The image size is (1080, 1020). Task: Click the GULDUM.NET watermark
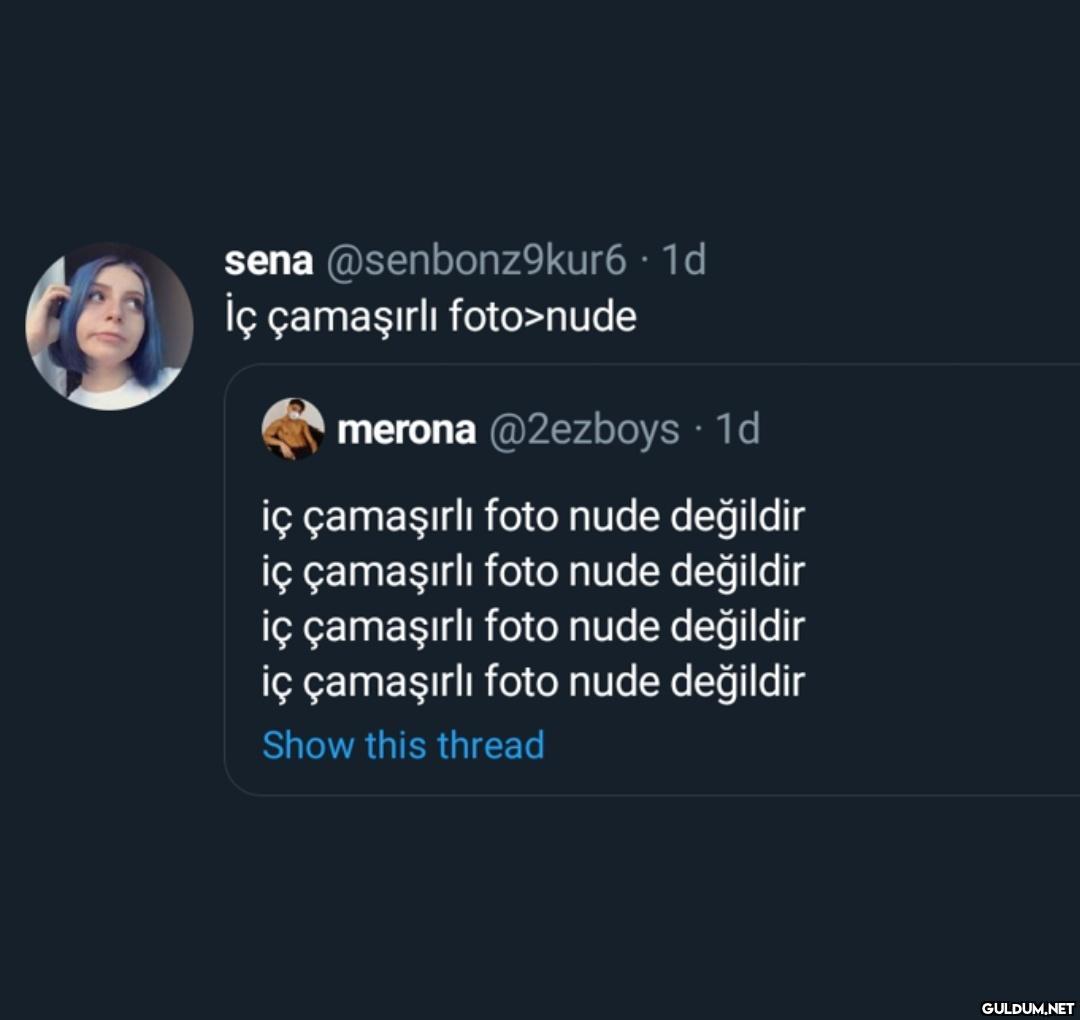1027,1007
